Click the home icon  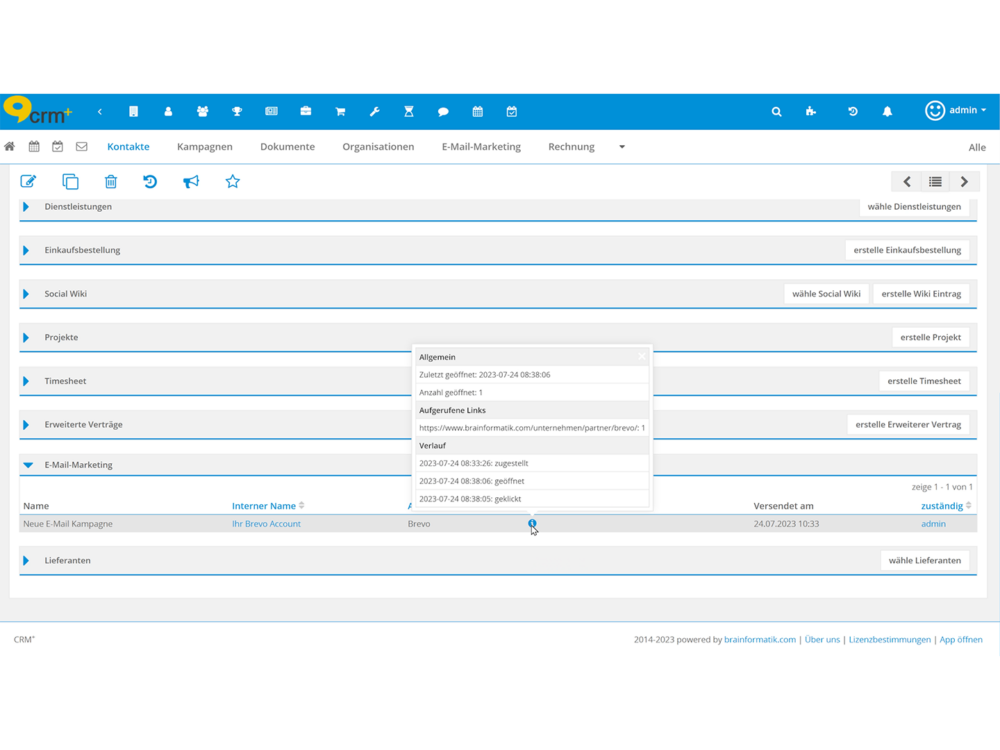(10, 147)
